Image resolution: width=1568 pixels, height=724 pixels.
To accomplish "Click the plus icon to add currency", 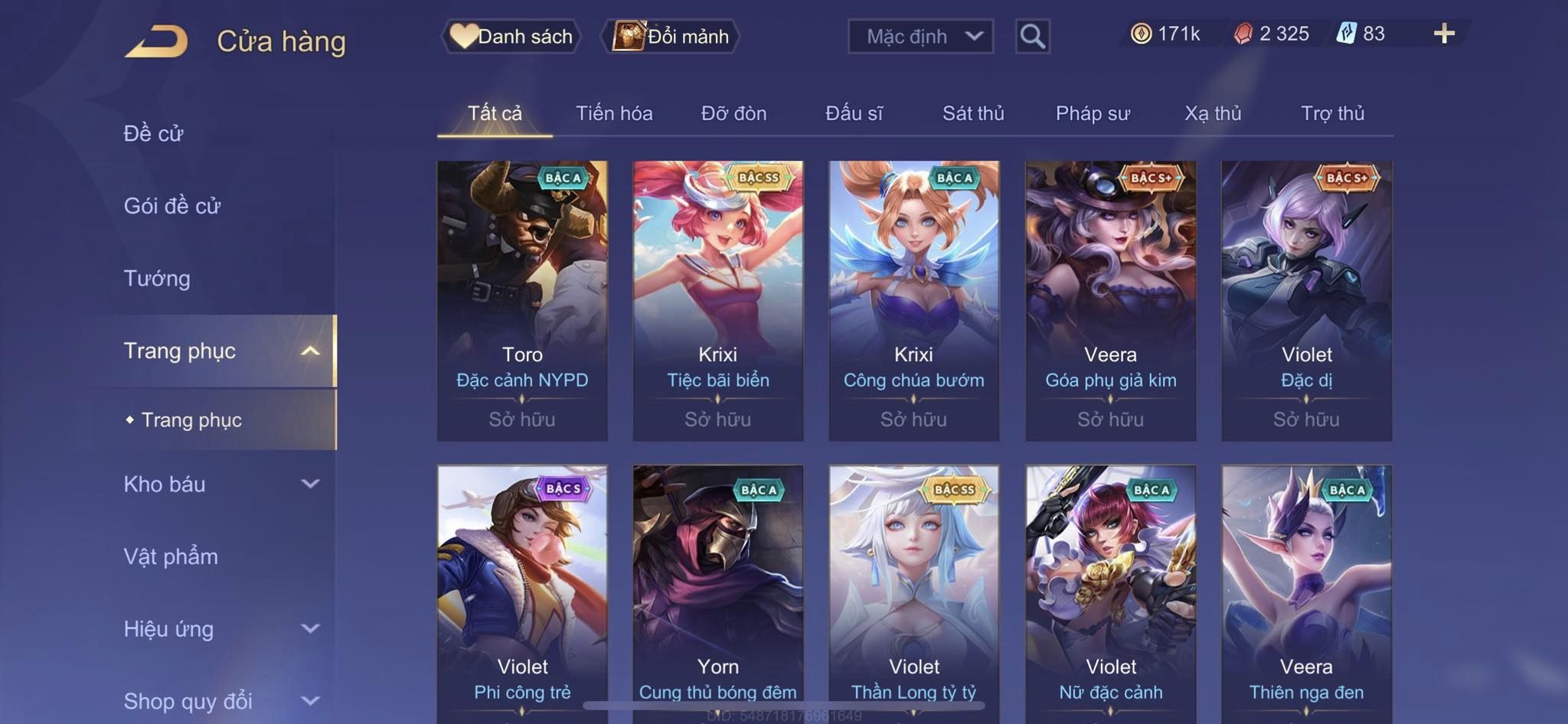I will point(1444,34).
